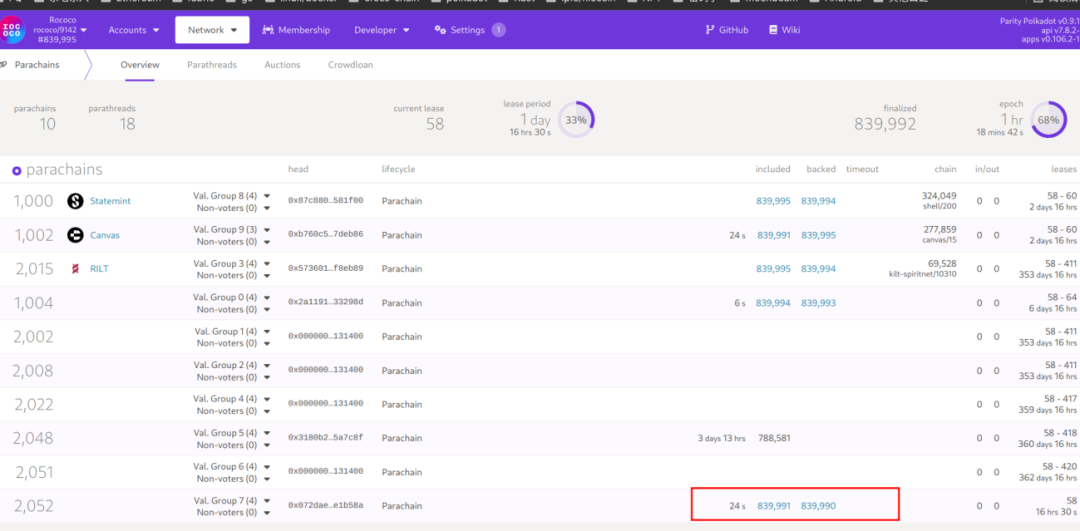Screen dimensions: 1080x531
Task: Click the Settings gears icon
Action: (440, 30)
